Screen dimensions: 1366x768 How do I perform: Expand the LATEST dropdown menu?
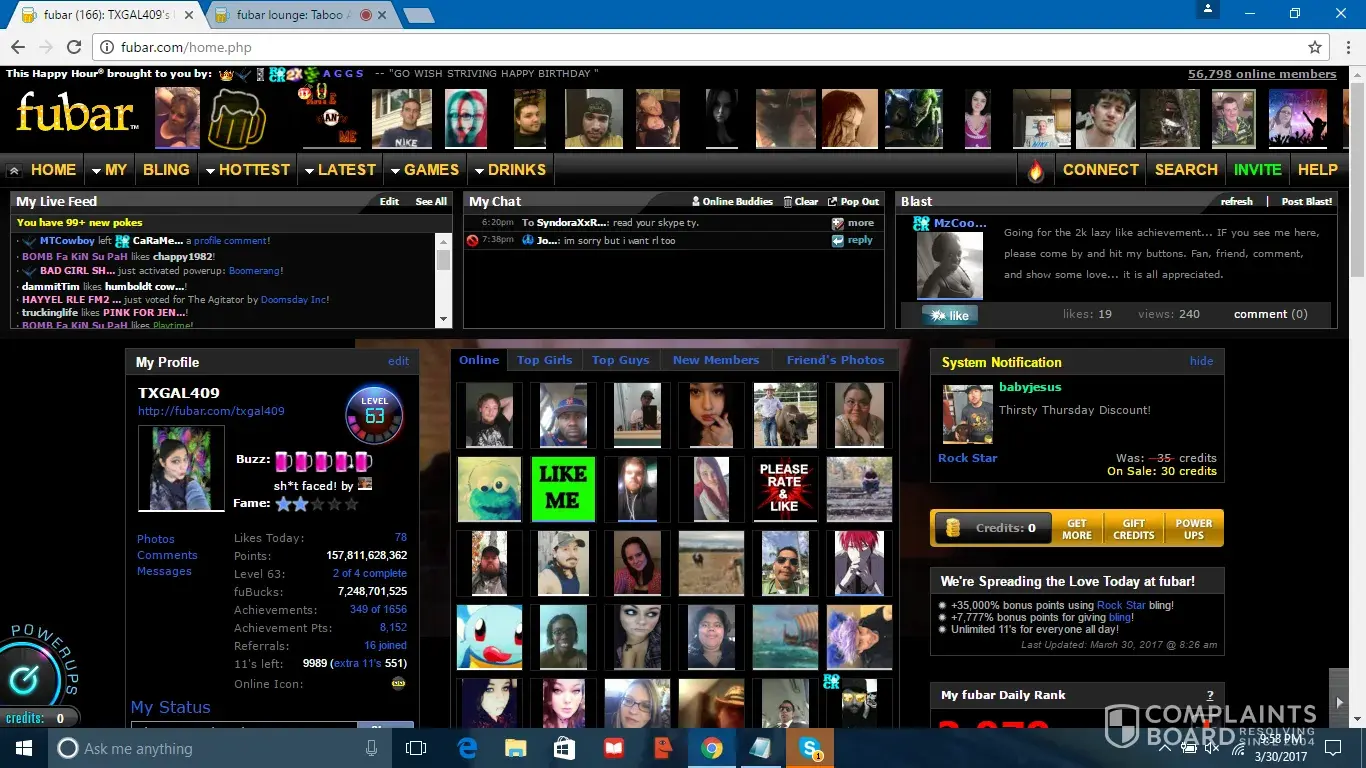340,170
